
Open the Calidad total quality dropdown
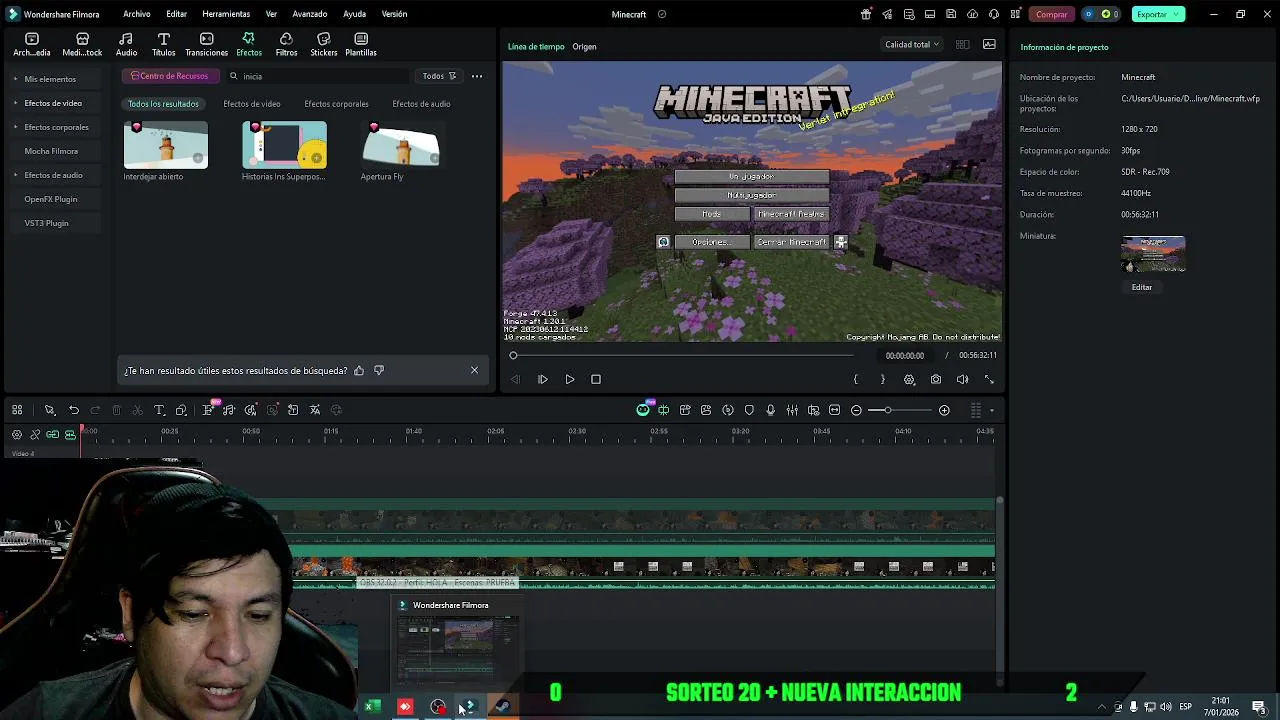[x=911, y=44]
